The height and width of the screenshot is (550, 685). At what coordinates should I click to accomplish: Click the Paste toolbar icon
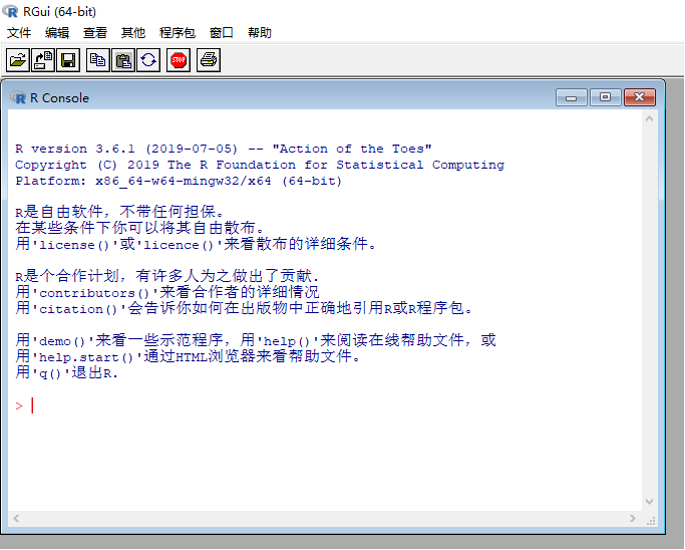pos(123,60)
